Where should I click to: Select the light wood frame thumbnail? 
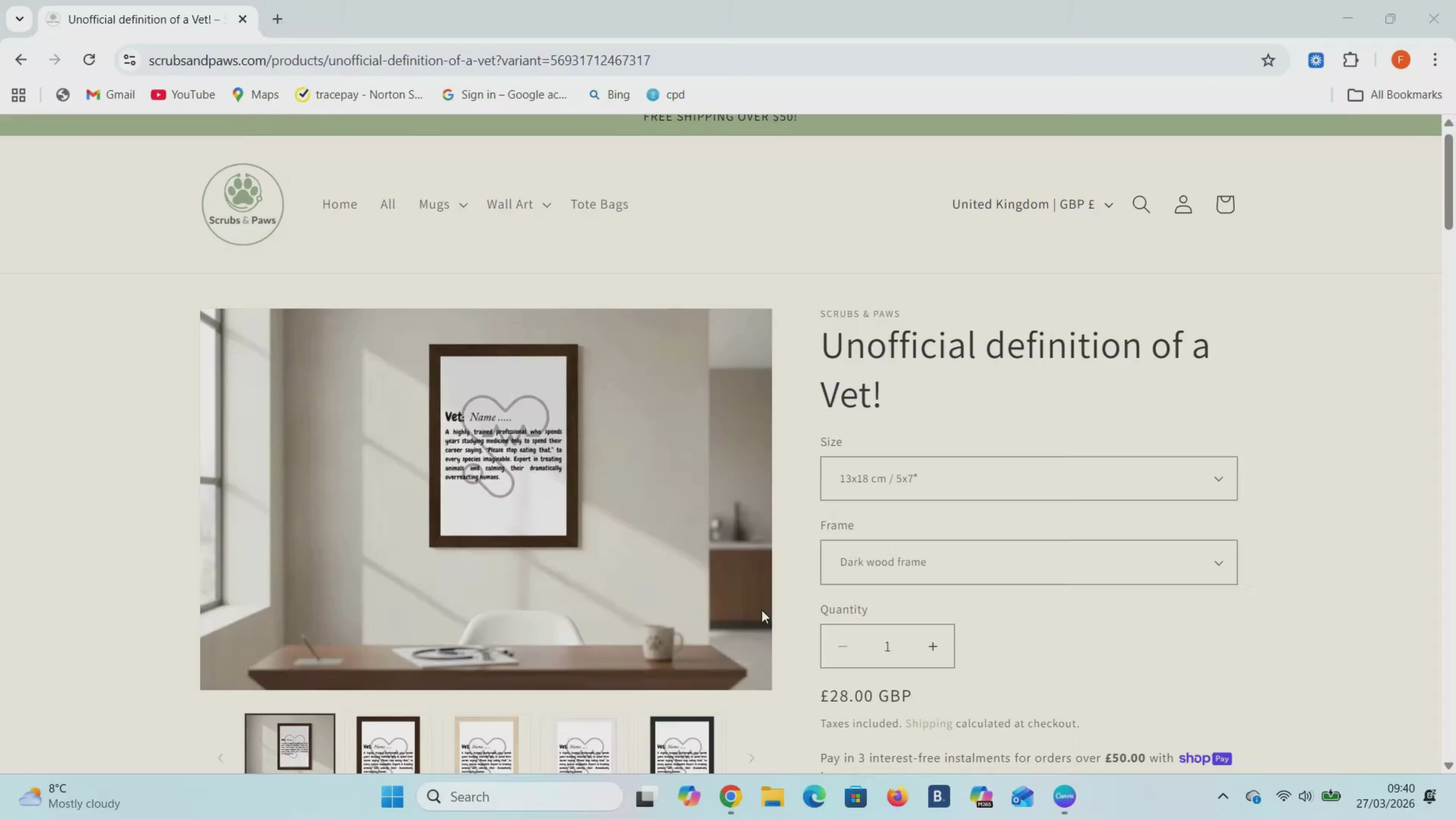tap(486, 745)
